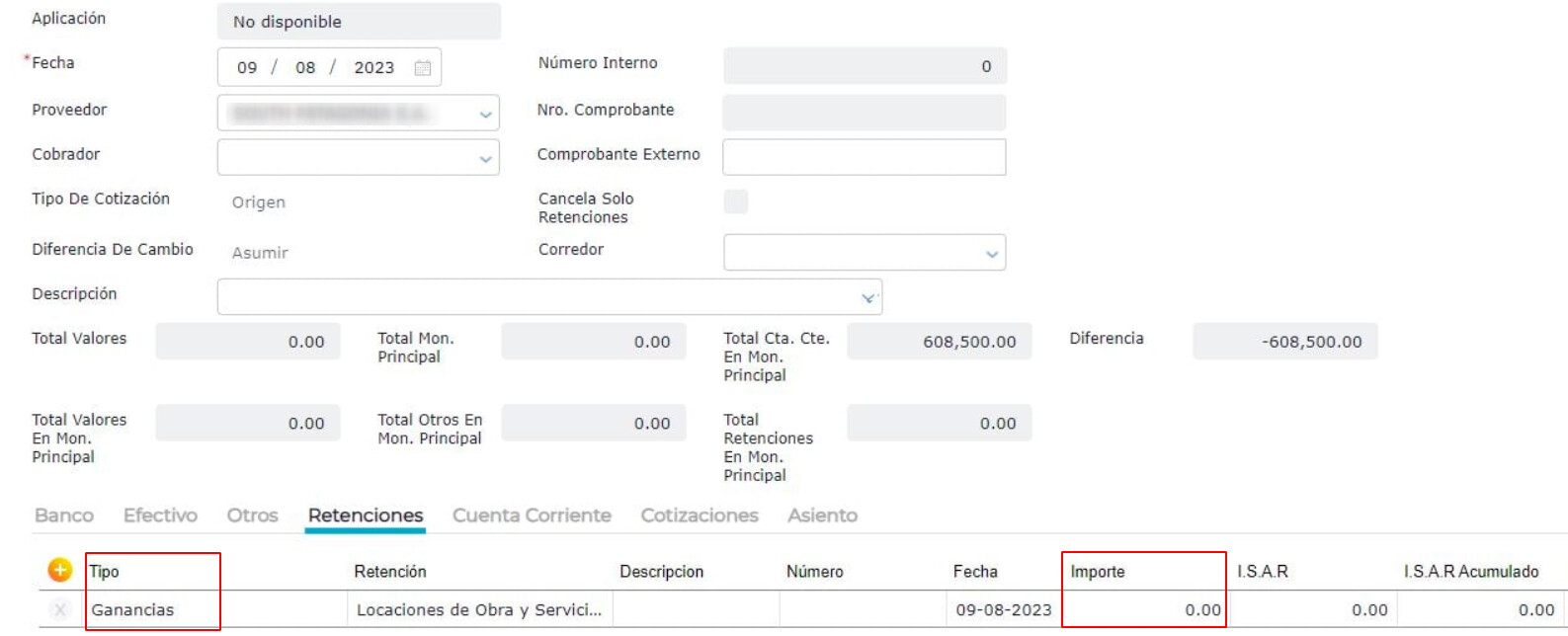This screenshot has width=1568, height=636.
Task: Click the Fecha cell 09-08-2023 in grid
Action: coord(1003,609)
